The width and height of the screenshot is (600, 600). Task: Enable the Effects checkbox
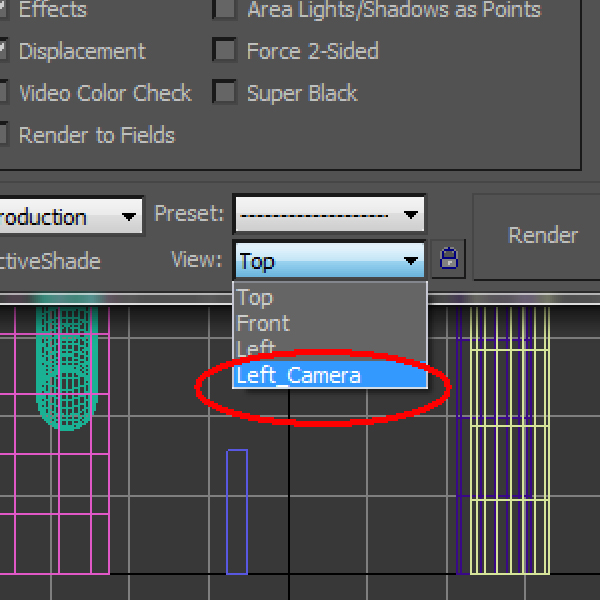pos(4,10)
